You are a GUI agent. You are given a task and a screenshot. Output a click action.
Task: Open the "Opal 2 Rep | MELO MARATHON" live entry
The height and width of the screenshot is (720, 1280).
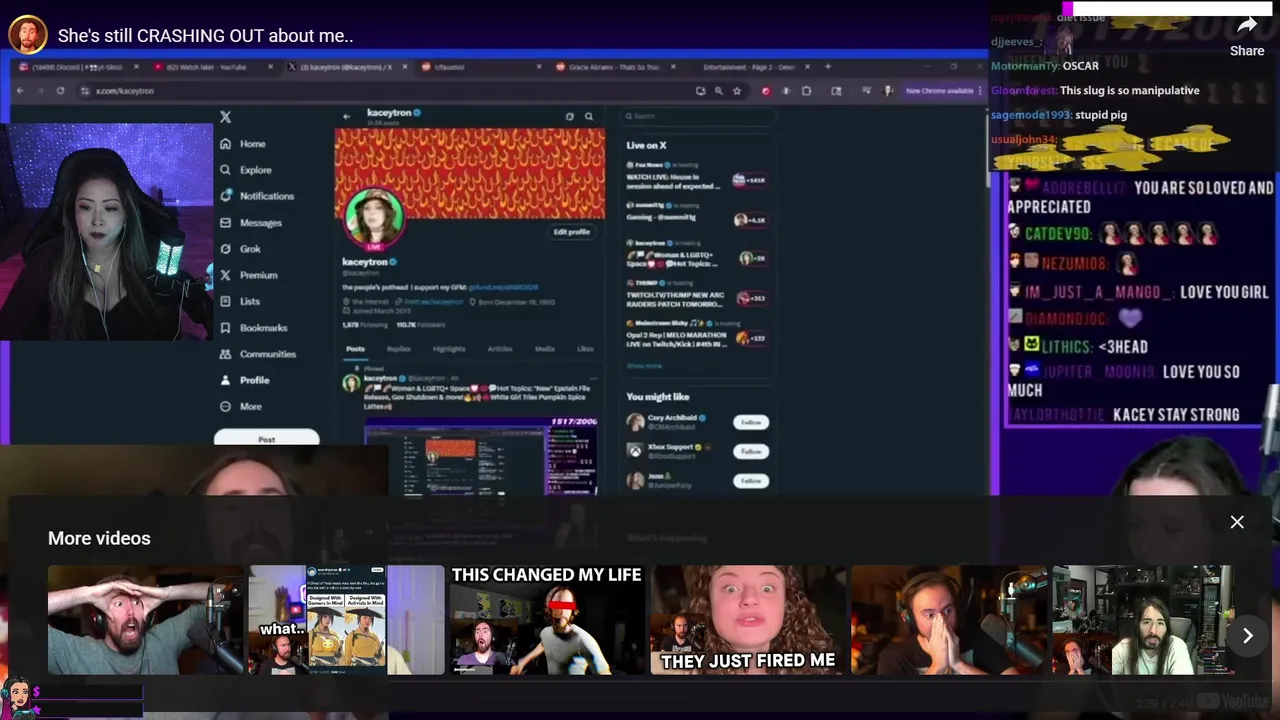(x=697, y=337)
